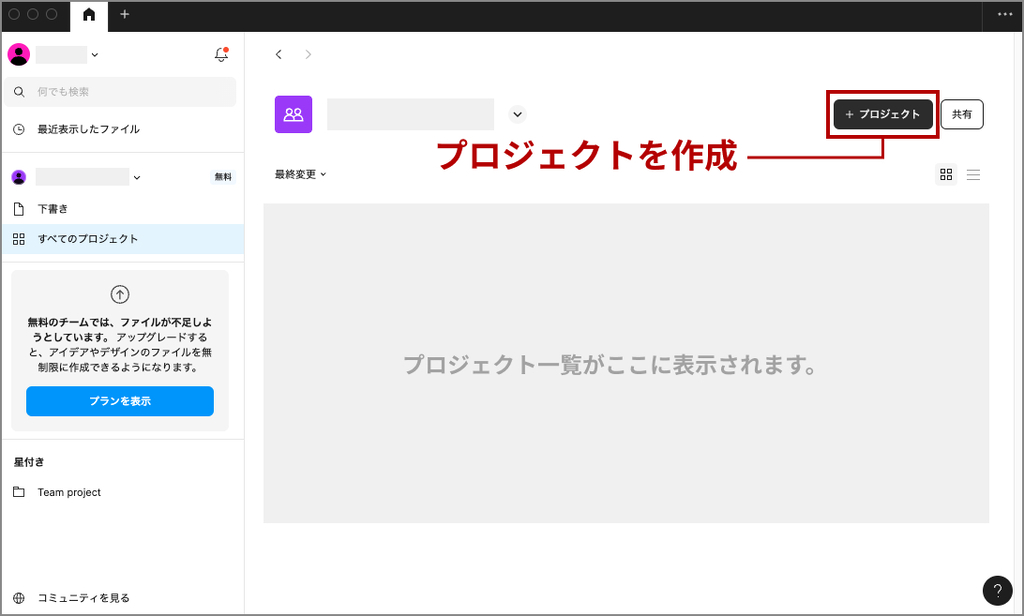Screen dimensions: 1024x616
Task: Open the help question mark button
Action: pyautogui.click(x=997, y=590)
